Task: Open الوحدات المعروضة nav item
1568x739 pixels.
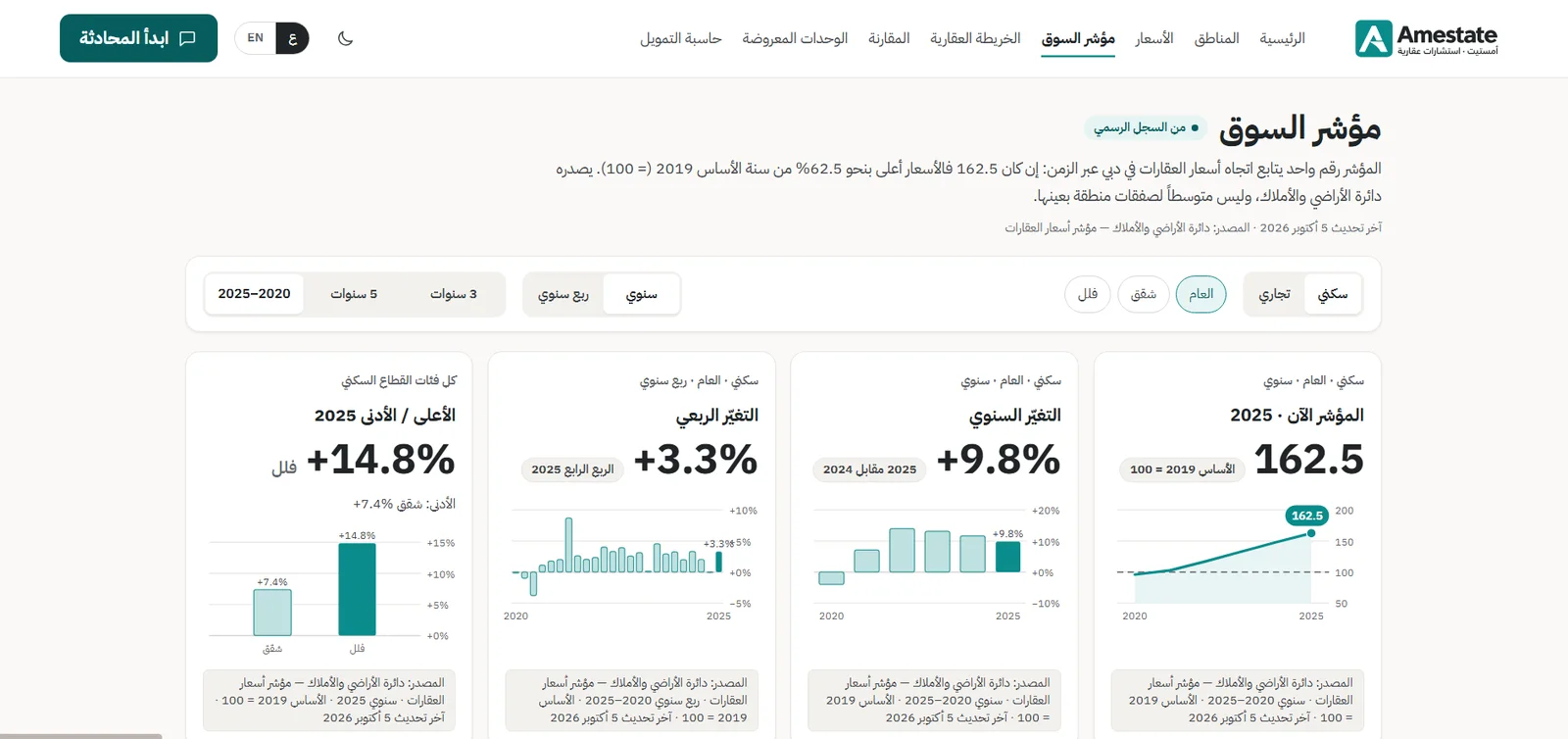Action: tap(795, 38)
